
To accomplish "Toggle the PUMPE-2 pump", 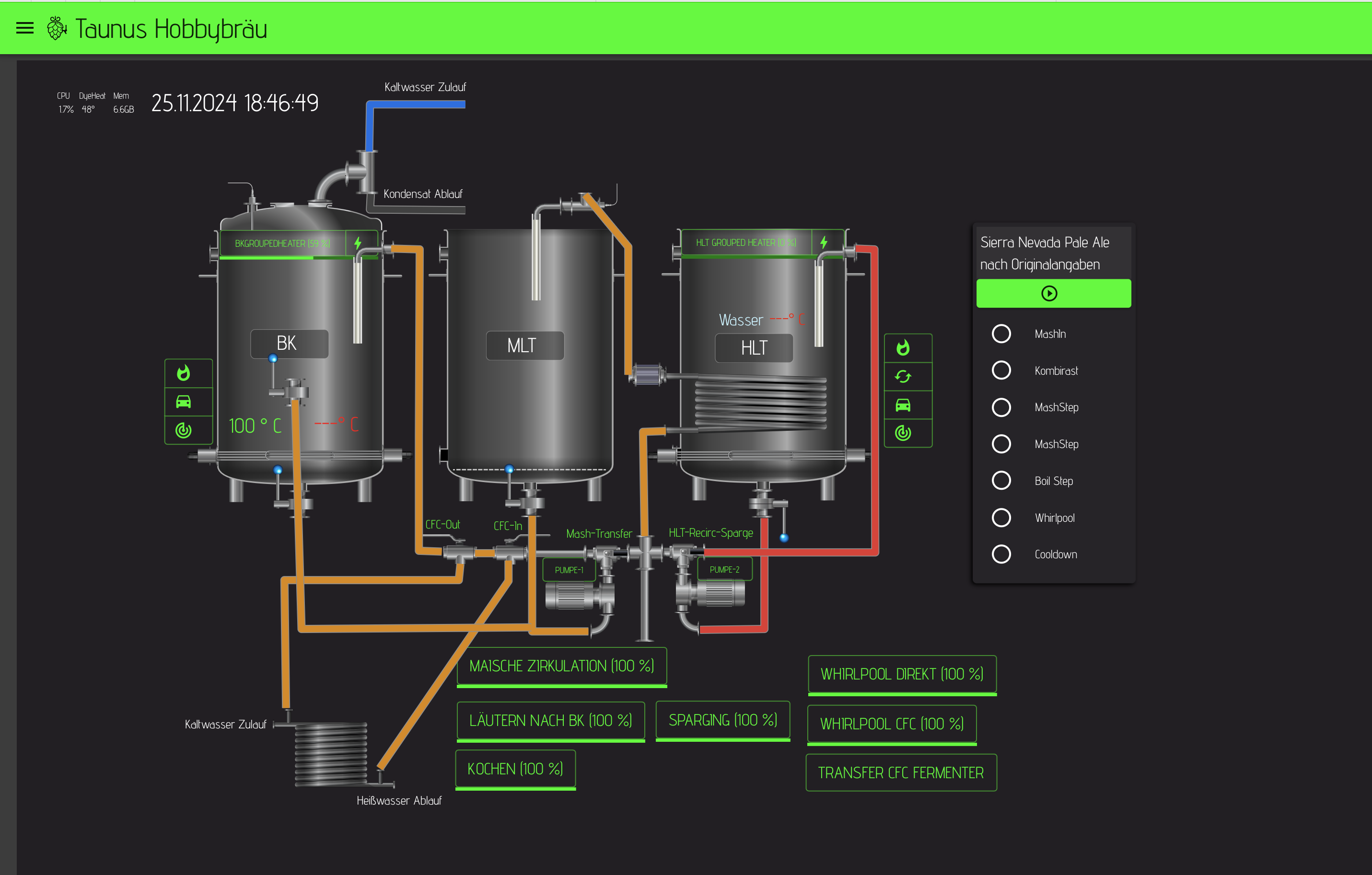I will (x=724, y=569).
